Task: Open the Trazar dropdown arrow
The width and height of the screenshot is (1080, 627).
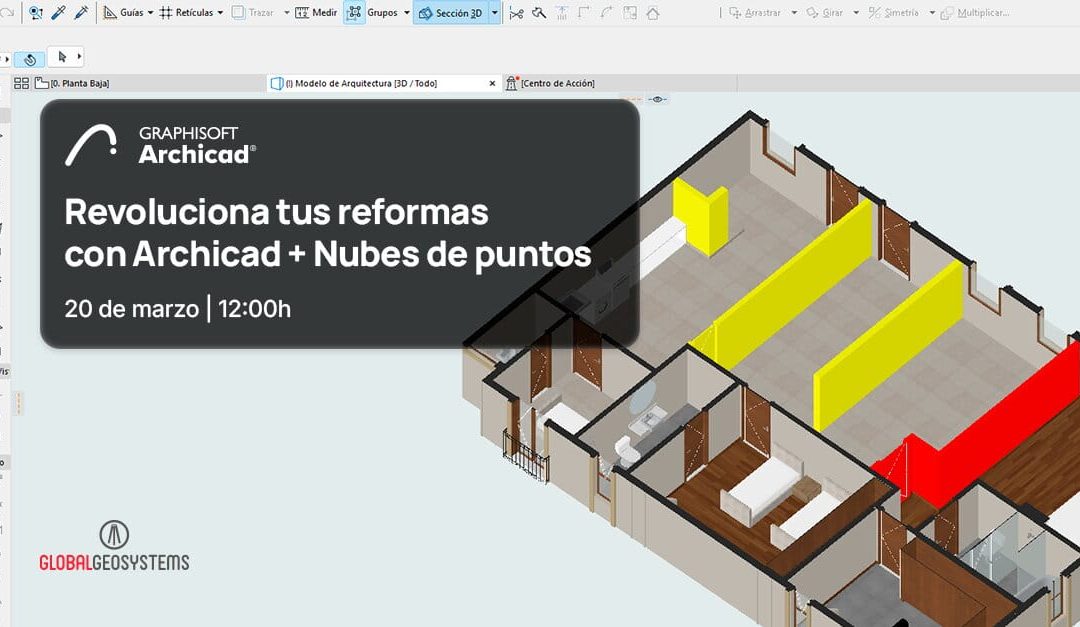Action: [x=287, y=13]
